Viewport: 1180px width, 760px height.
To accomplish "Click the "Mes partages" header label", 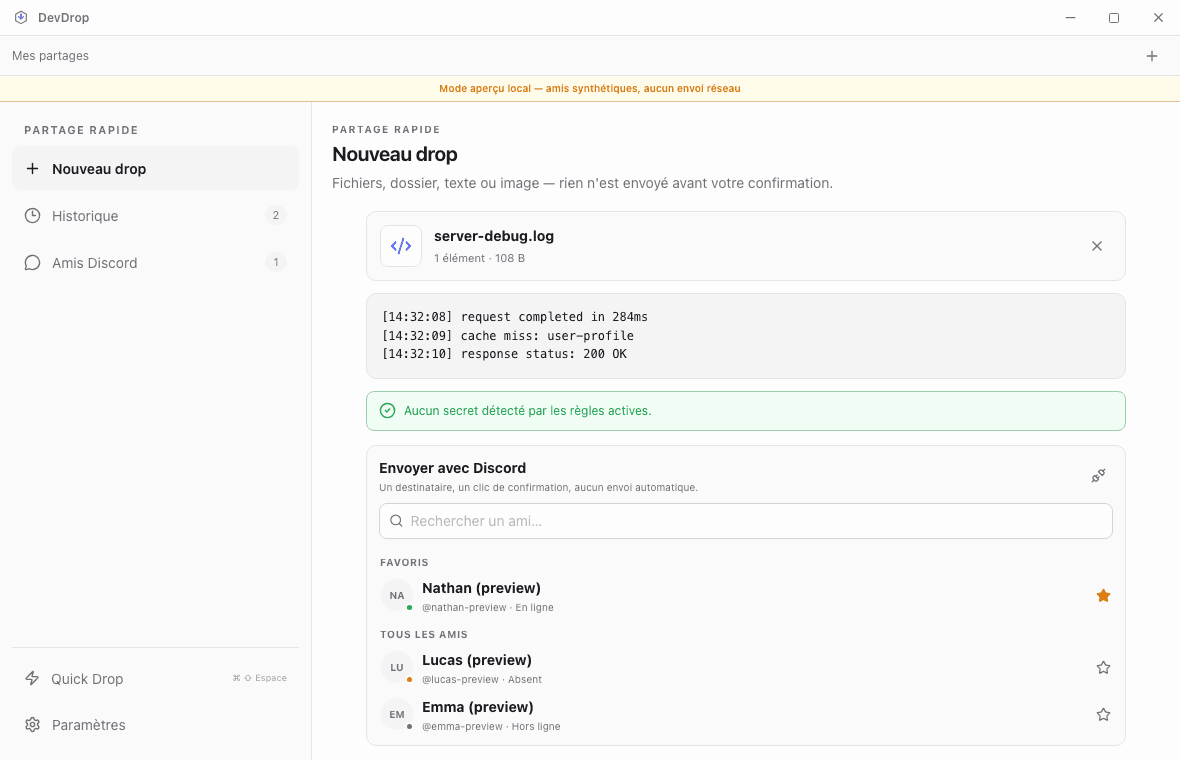I will [x=50, y=56].
